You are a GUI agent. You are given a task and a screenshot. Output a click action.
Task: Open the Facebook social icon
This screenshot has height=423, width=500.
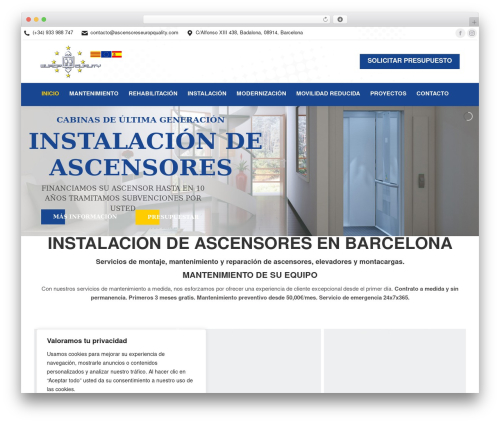pos(460,33)
